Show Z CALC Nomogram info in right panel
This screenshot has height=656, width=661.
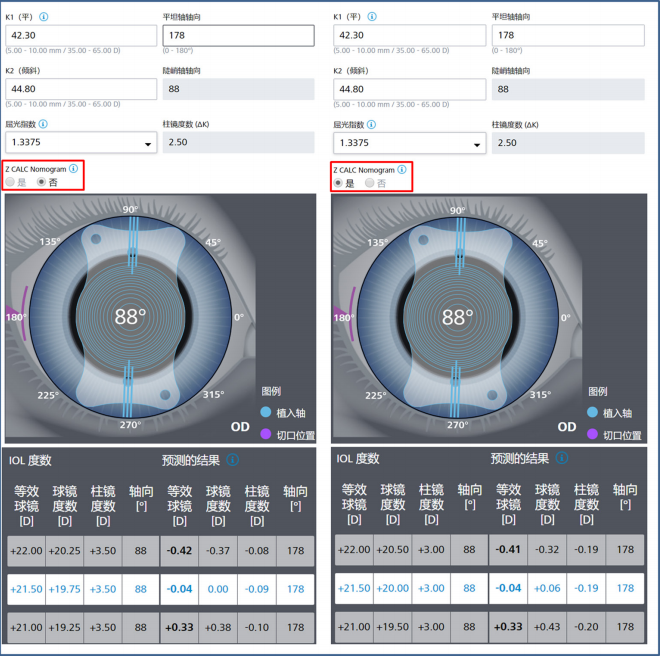tap(402, 169)
